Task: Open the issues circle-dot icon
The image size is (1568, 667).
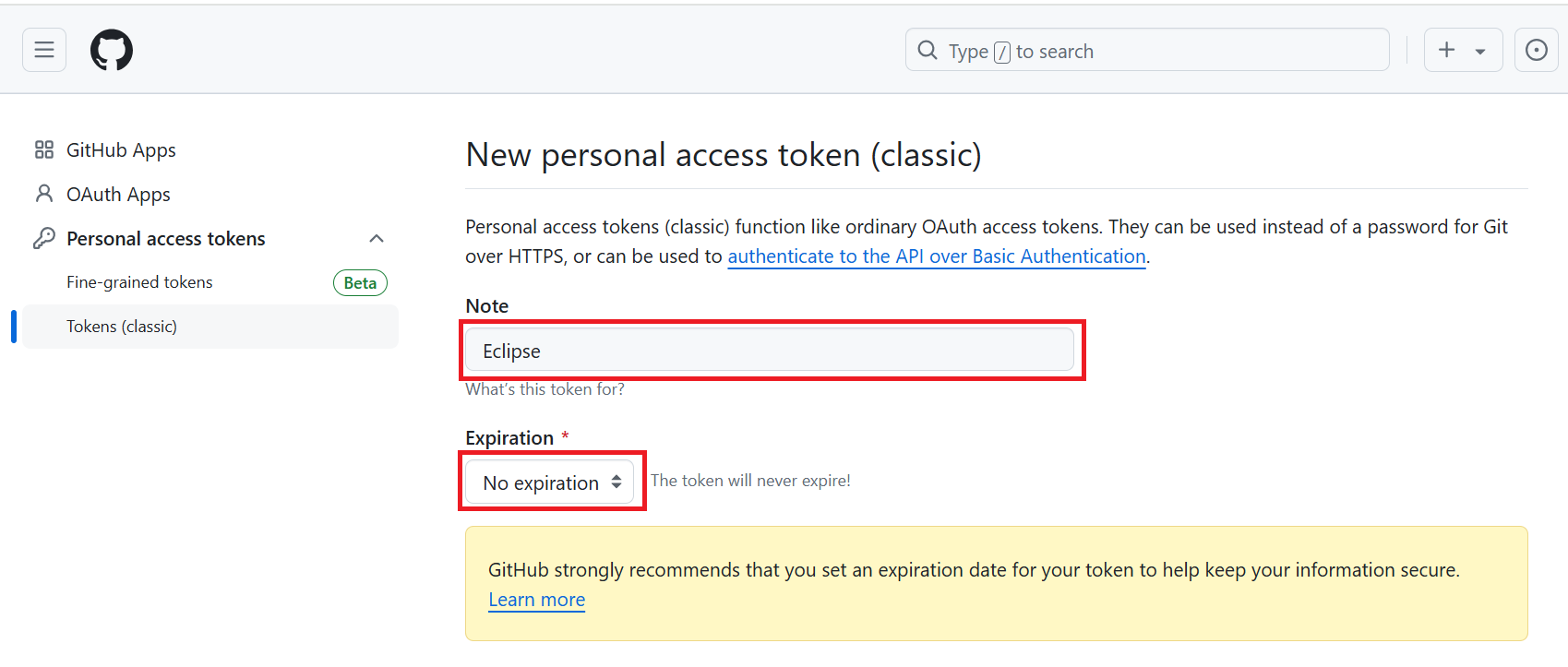Action: (x=1537, y=50)
